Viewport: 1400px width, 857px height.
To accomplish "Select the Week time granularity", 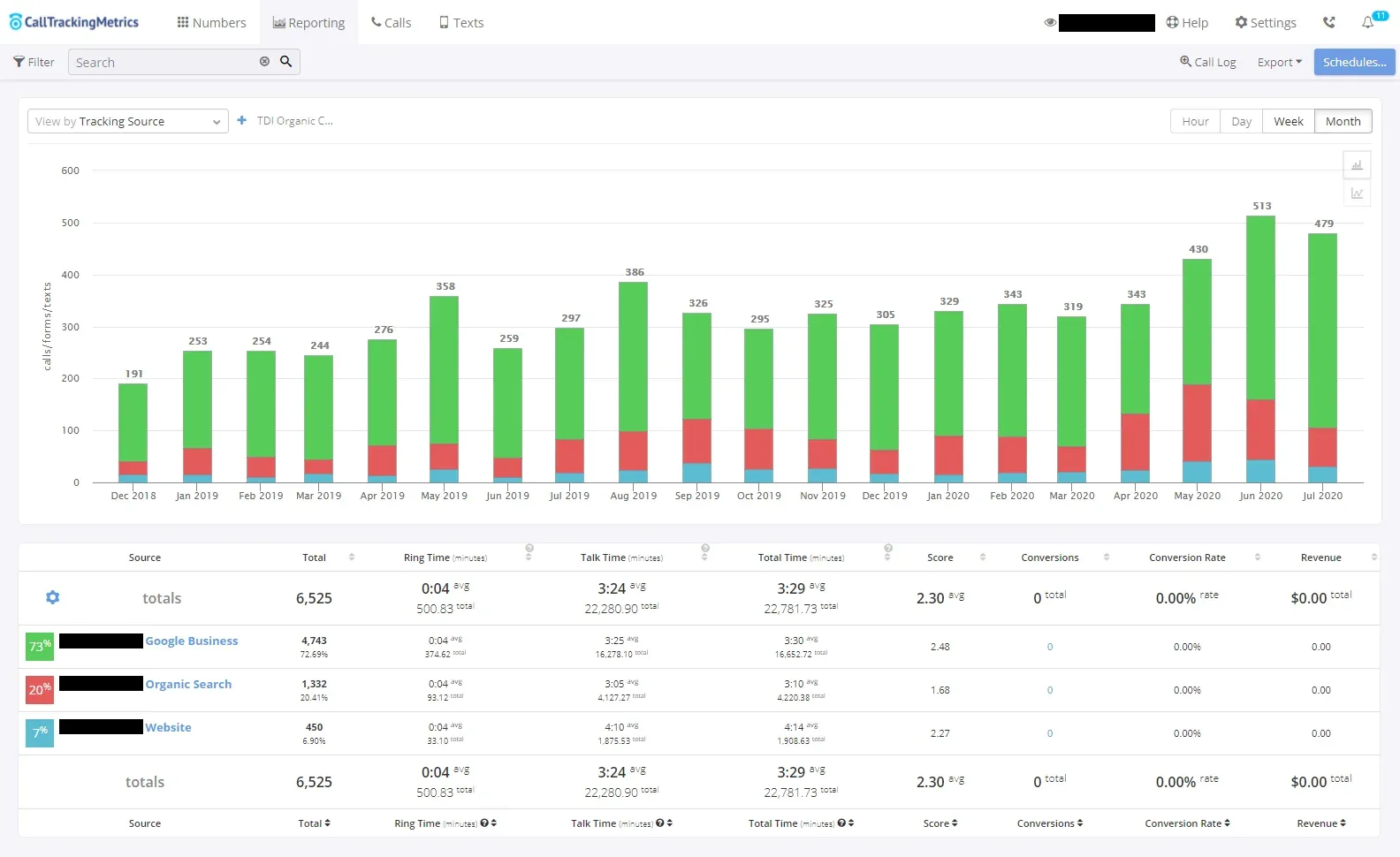I will [1288, 122].
